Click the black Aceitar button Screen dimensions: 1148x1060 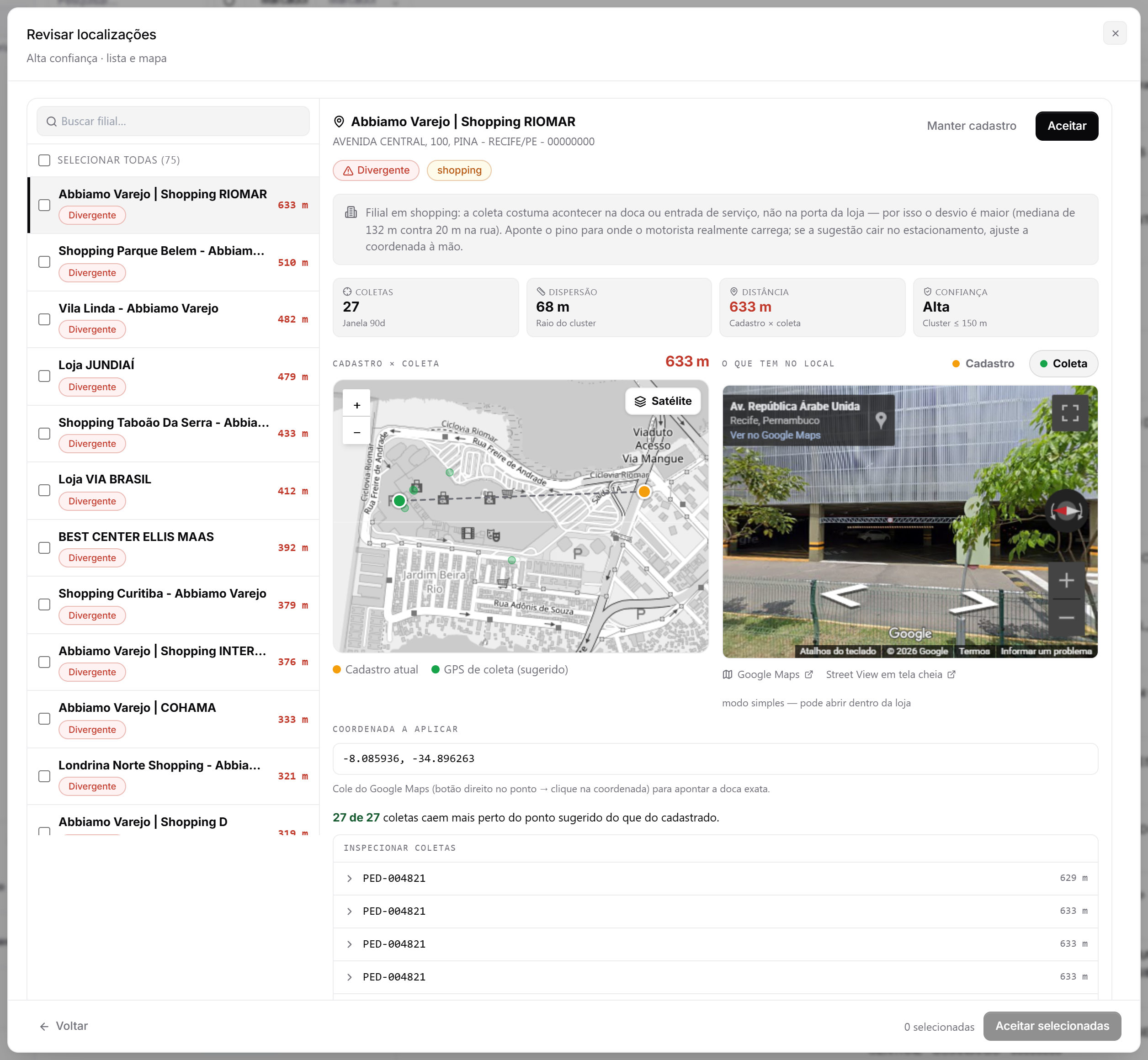coord(1067,126)
